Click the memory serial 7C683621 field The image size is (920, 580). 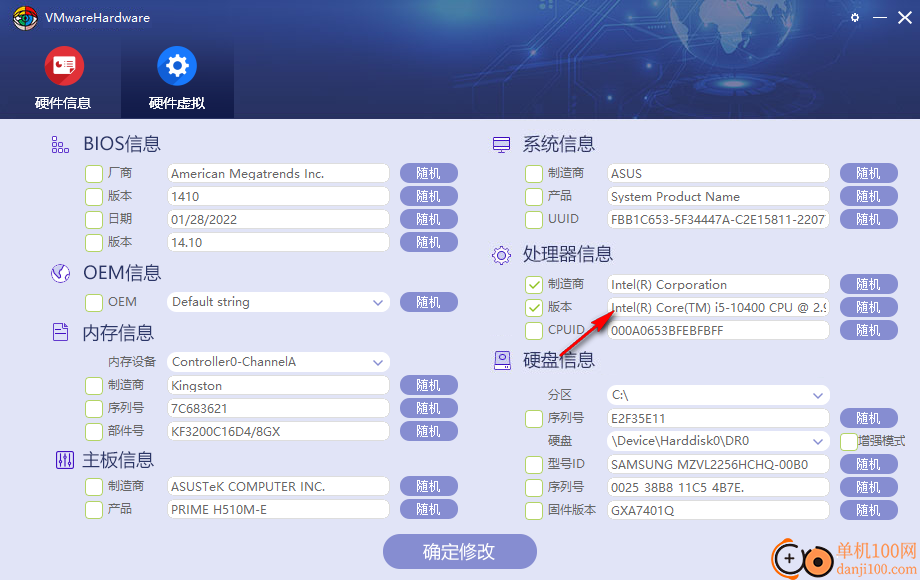(x=278, y=408)
